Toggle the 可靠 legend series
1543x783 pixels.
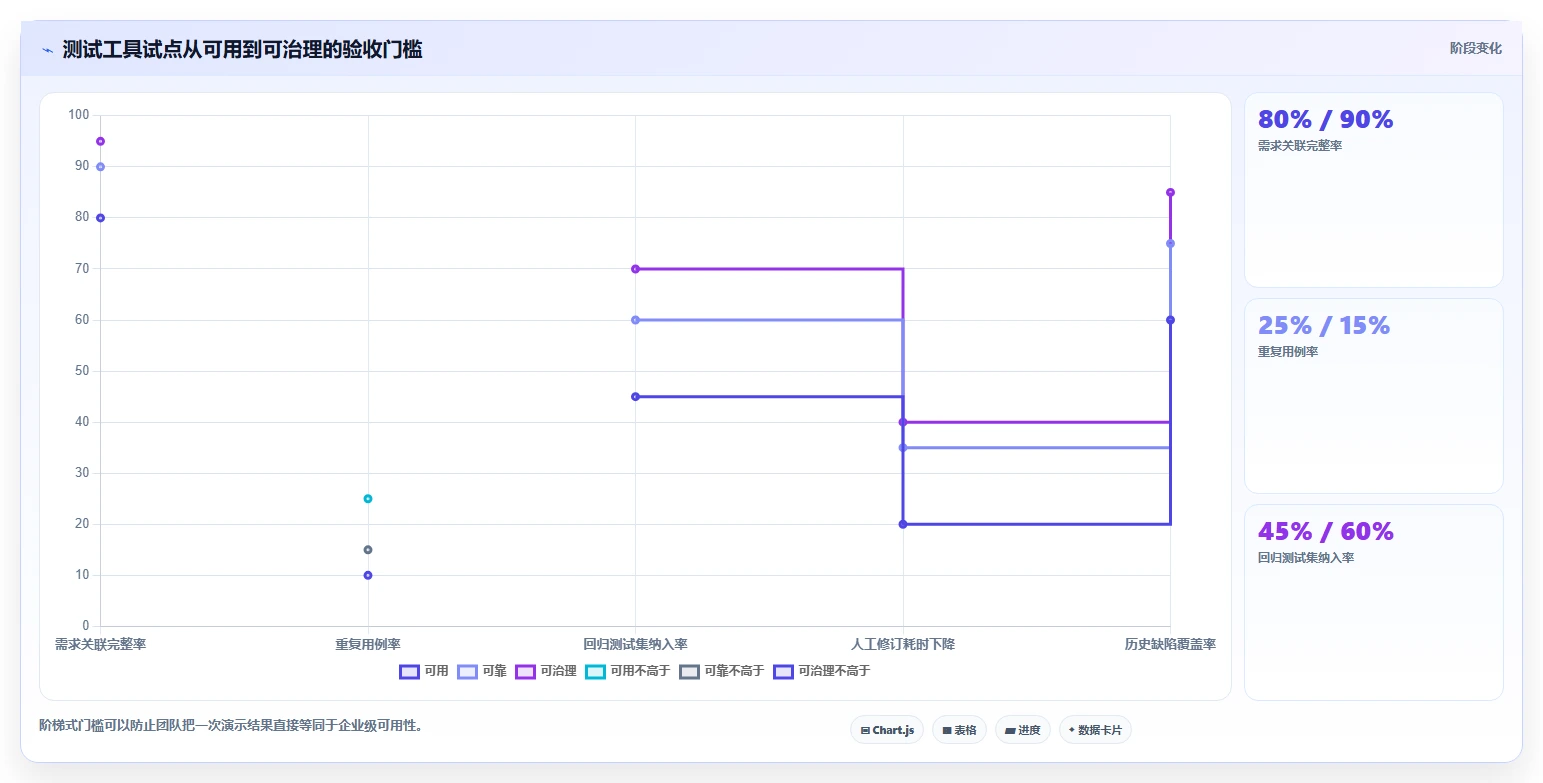click(482, 671)
